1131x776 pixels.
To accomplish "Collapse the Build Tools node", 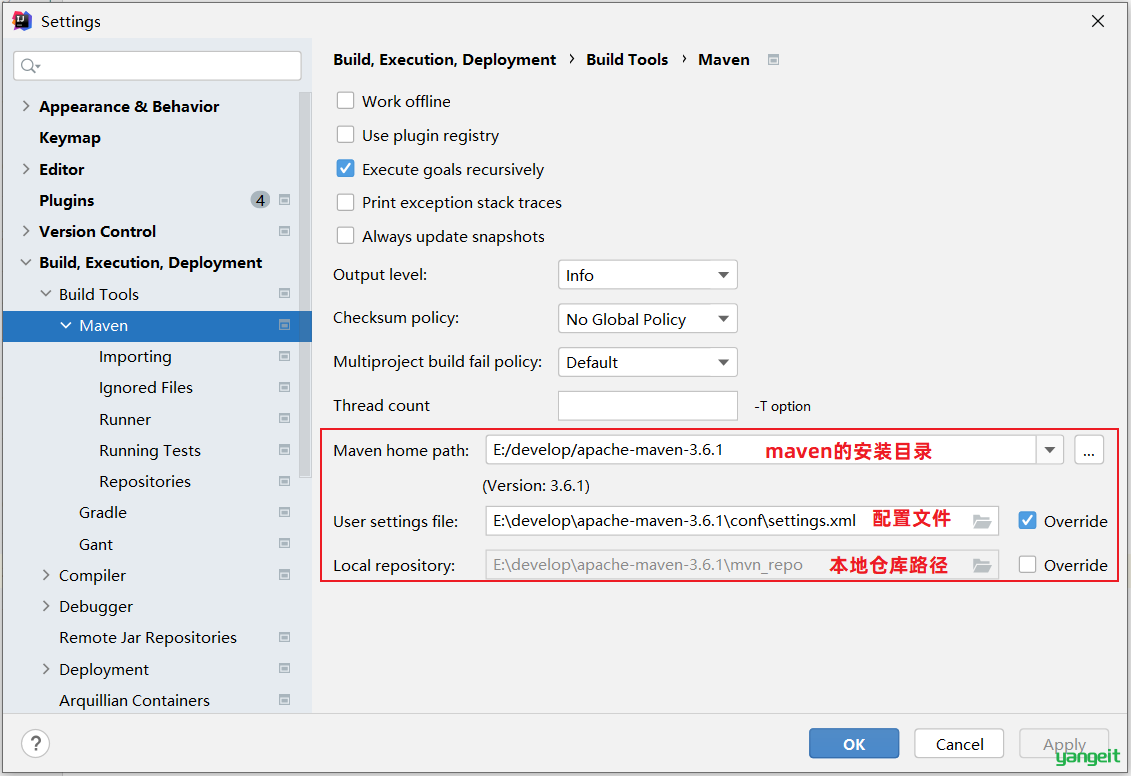I will [x=45, y=294].
